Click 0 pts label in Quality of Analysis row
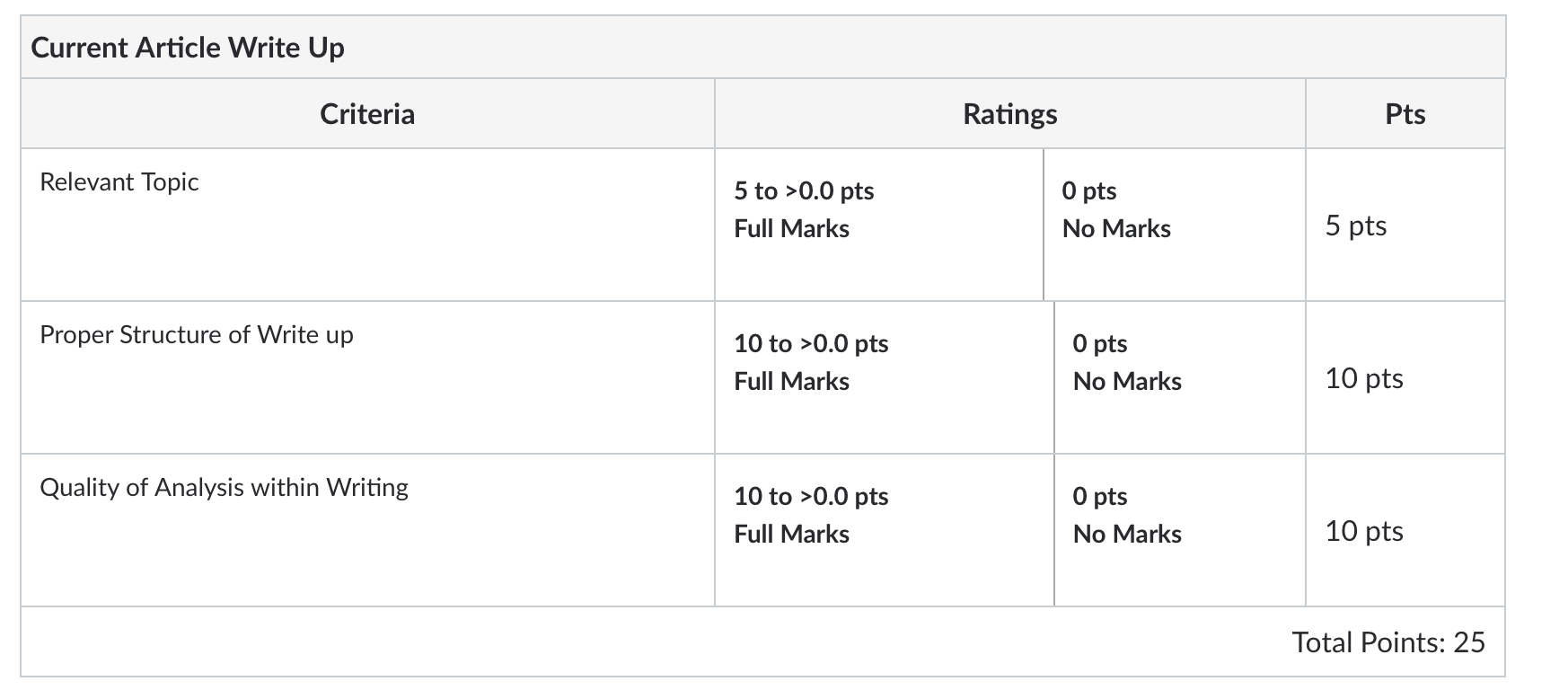Screen dimensions: 1568x699 1099,497
